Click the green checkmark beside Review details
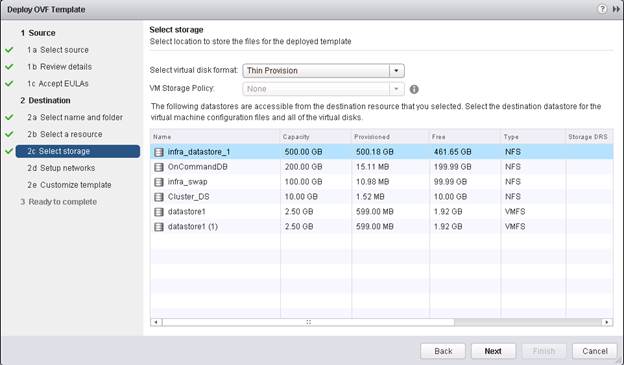The image size is (624, 365). [x=9, y=66]
